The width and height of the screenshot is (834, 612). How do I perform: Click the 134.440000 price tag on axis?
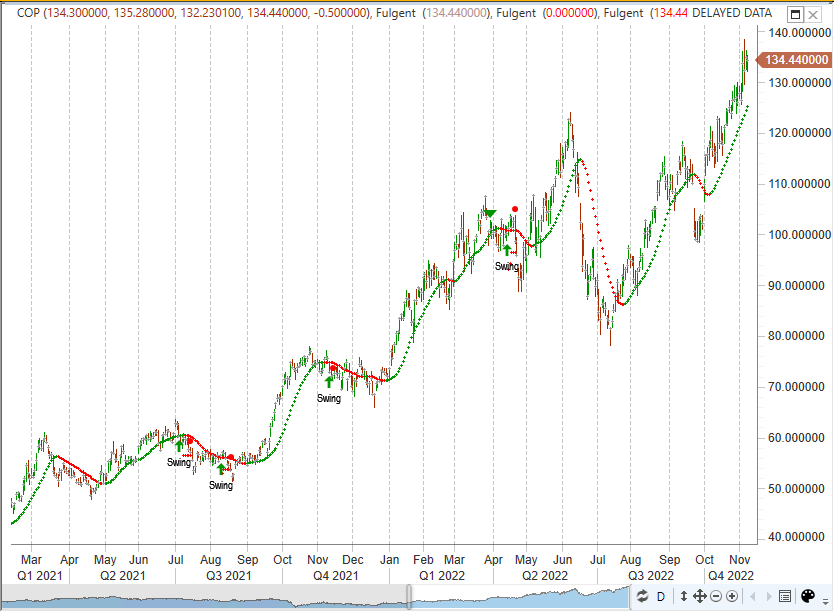pyautogui.click(x=793, y=60)
